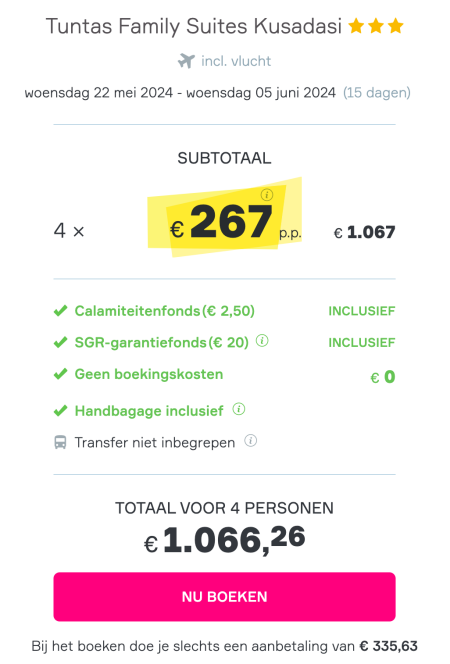
Task: Click the bus transfer icon
Action: pyautogui.click(x=60, y=443)
